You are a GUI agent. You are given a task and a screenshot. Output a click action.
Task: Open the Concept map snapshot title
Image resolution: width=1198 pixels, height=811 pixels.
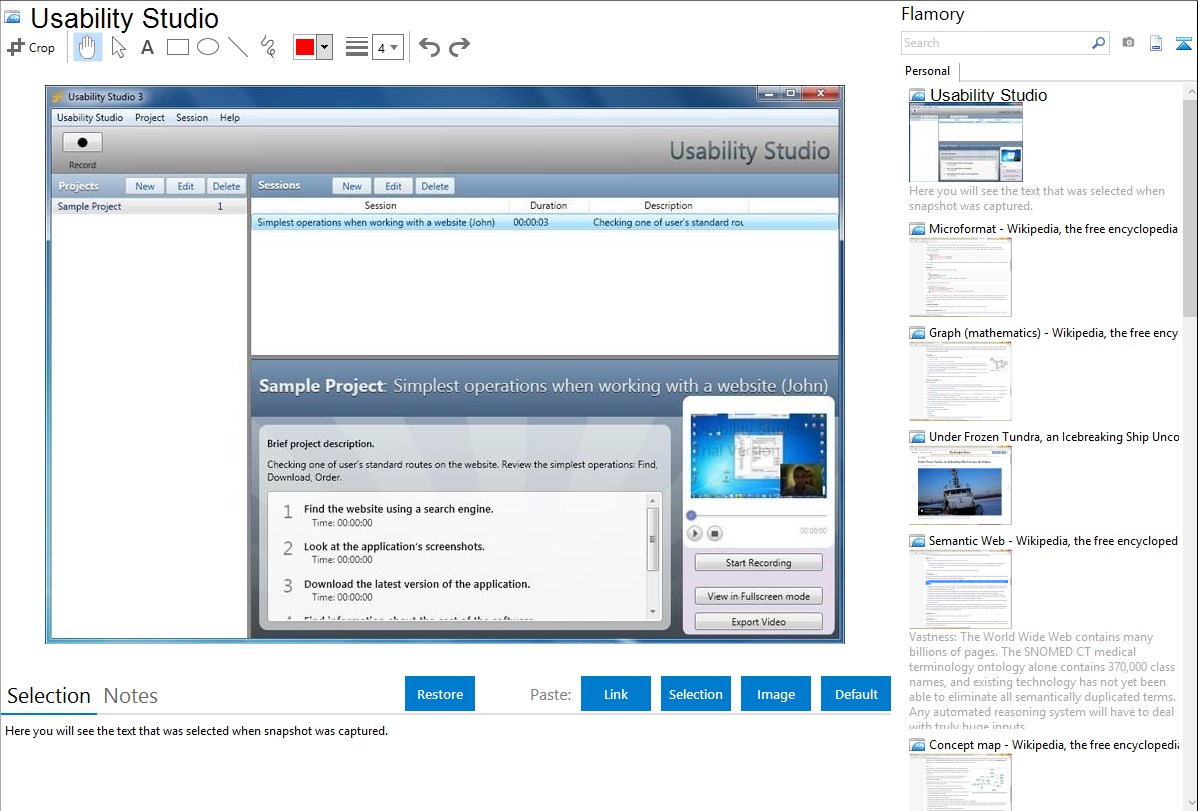click(1053, 744)
